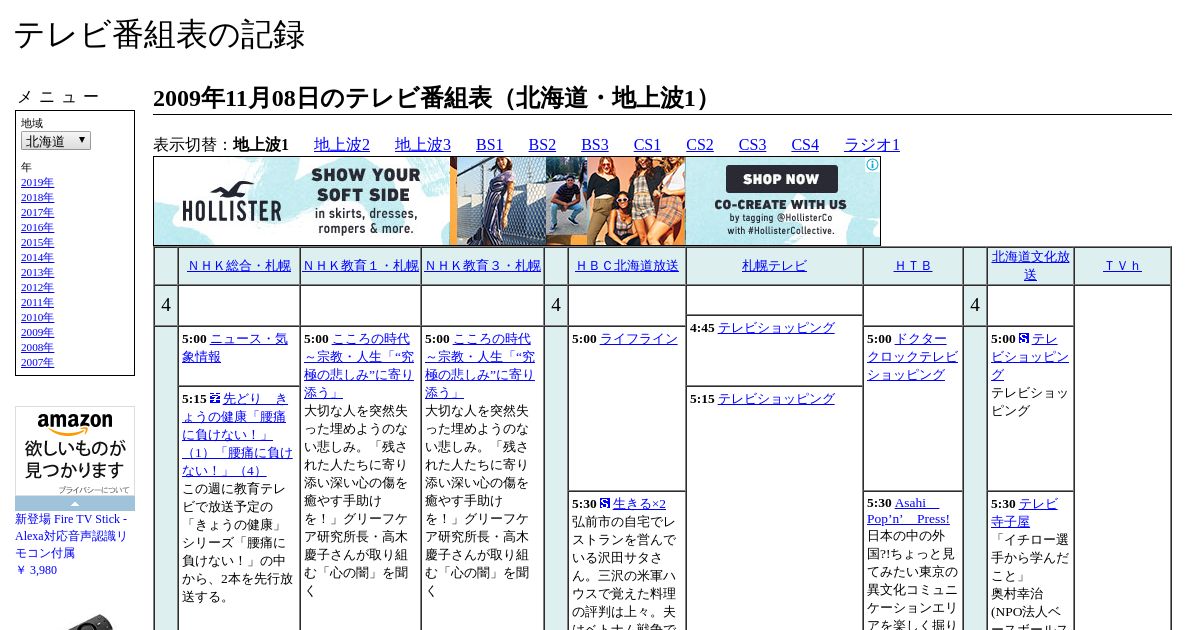Open the 2010年 archive link
Screen dimensions: 1200x630
(37, 317)
